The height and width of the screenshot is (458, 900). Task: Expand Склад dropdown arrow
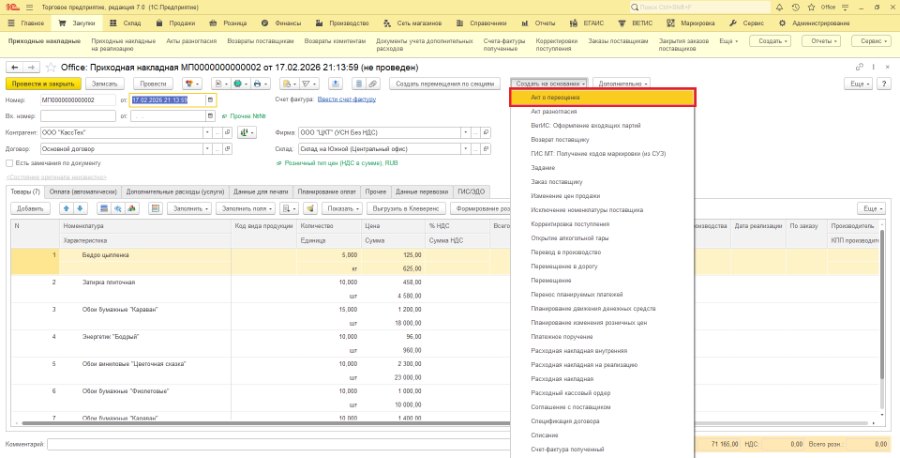(465, 149)
